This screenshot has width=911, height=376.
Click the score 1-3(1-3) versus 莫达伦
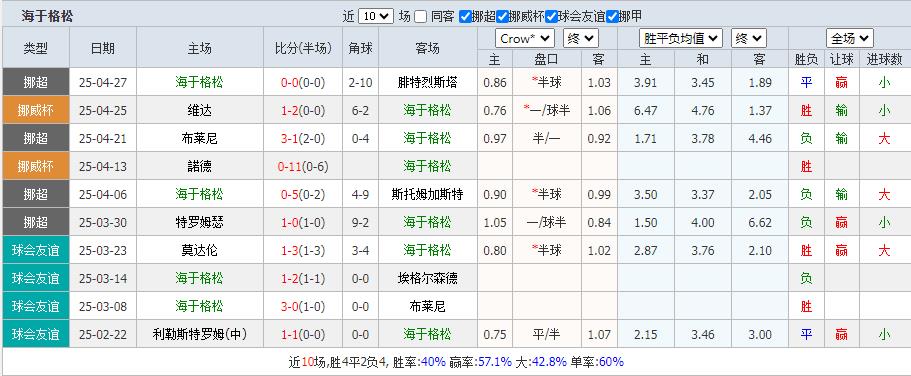pos(303,250)
